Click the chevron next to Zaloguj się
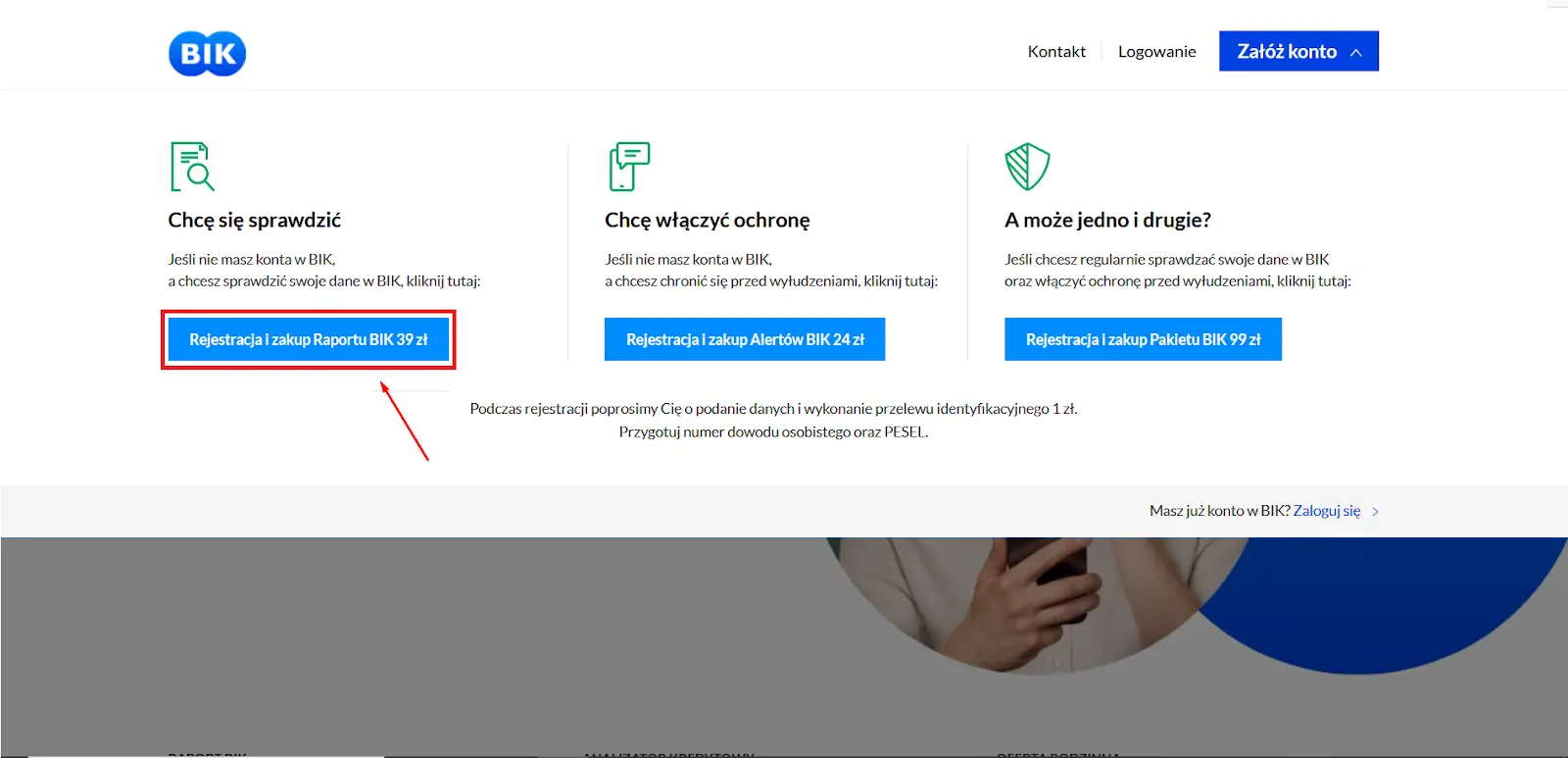The height and width of the screenshot is (758, 1568). [x=1375, y=511]
